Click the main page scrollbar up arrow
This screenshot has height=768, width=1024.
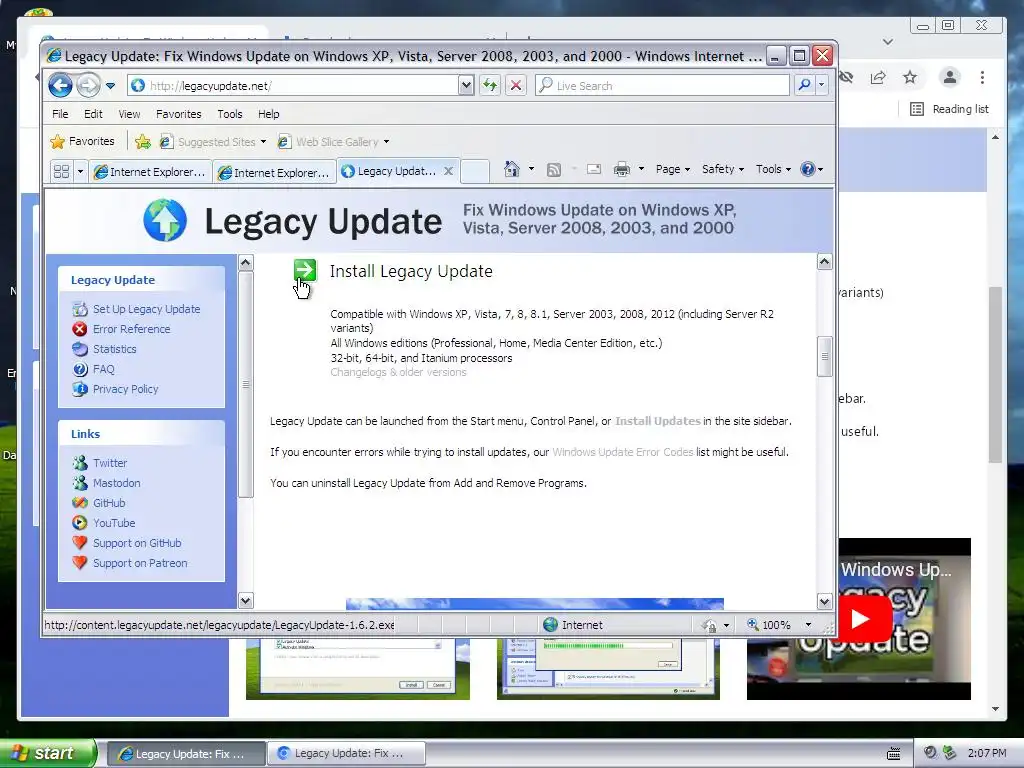click(x=824, y=262)
